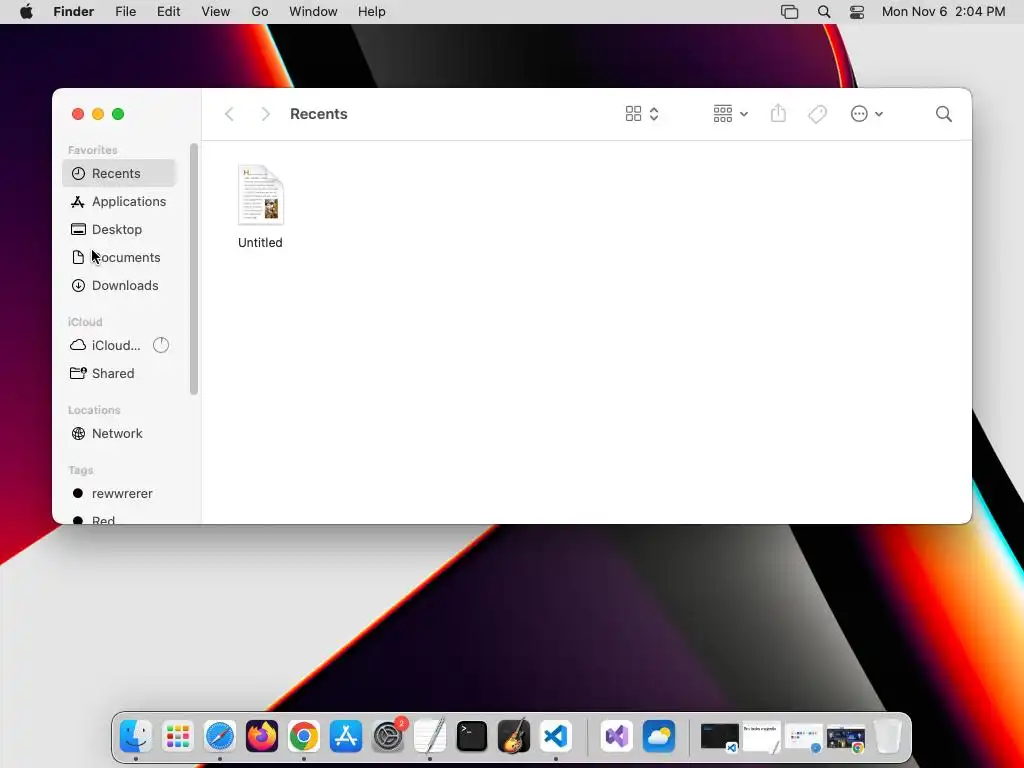Click the Finder window search icon
This screenshot has height=768, width=1024.
coord(944,114)
